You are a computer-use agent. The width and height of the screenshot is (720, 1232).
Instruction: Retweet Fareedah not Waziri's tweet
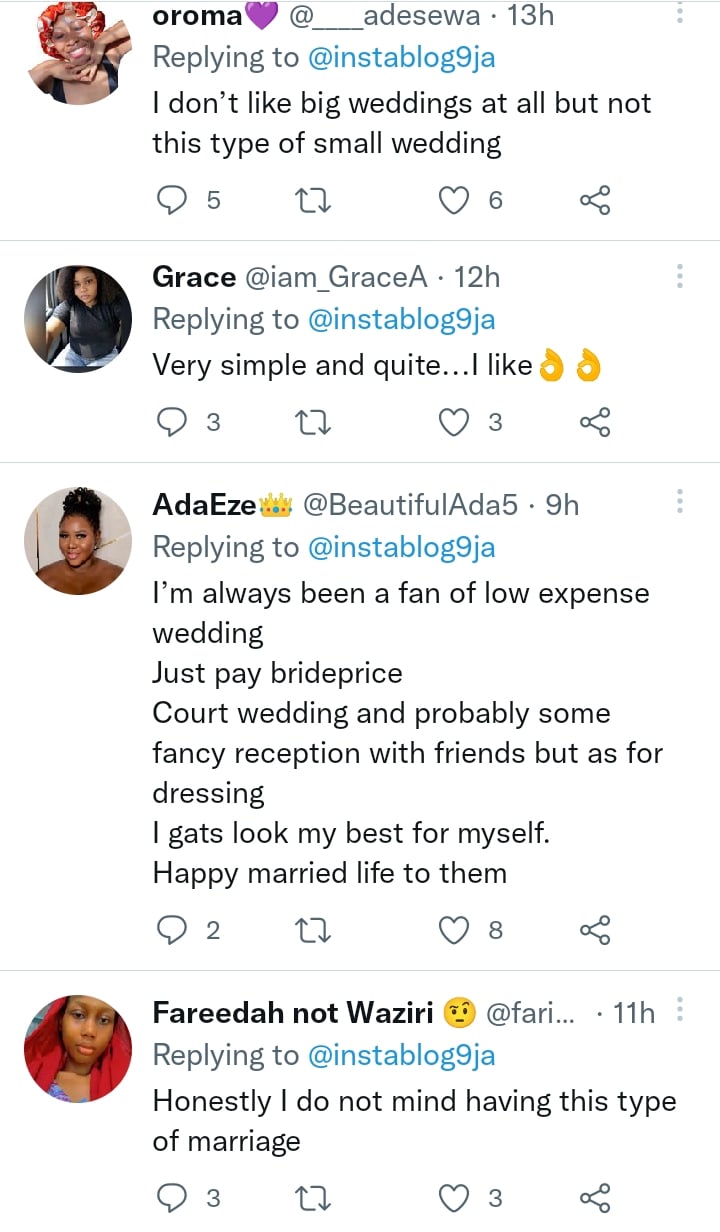pos(315,1198)
